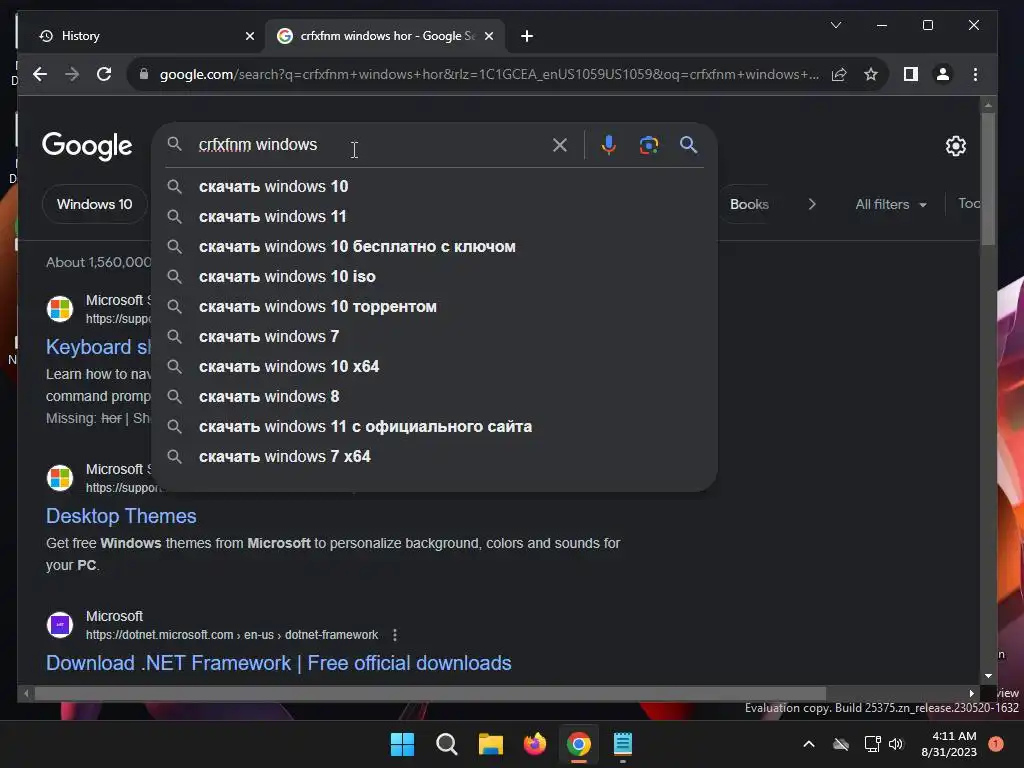Launch Firefox from taskbar
The width and height of the screenshot is (1024, 768).
535,744
